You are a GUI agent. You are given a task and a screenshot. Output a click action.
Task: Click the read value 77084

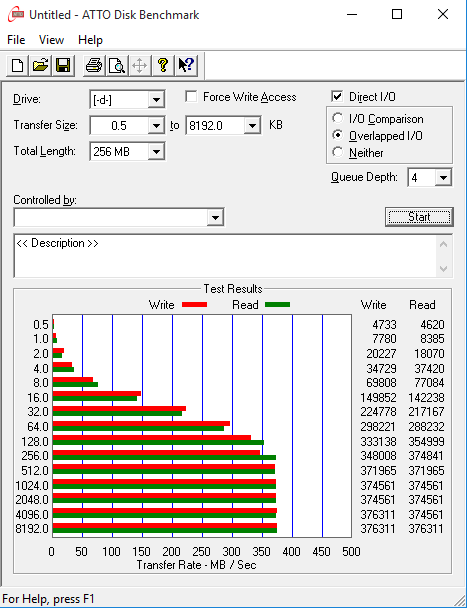[429, 383]
